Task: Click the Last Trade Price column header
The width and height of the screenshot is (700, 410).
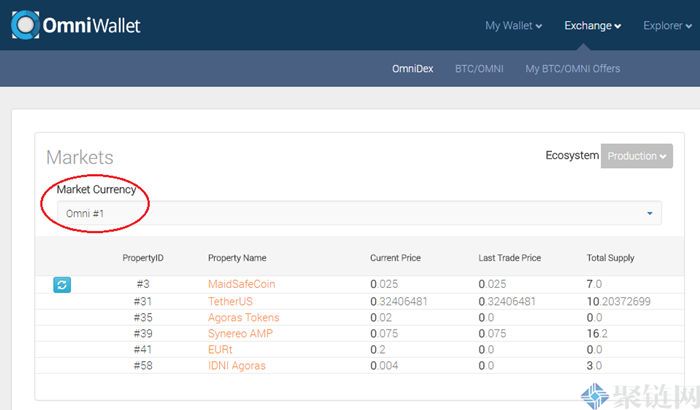Action: coord(510,258)
